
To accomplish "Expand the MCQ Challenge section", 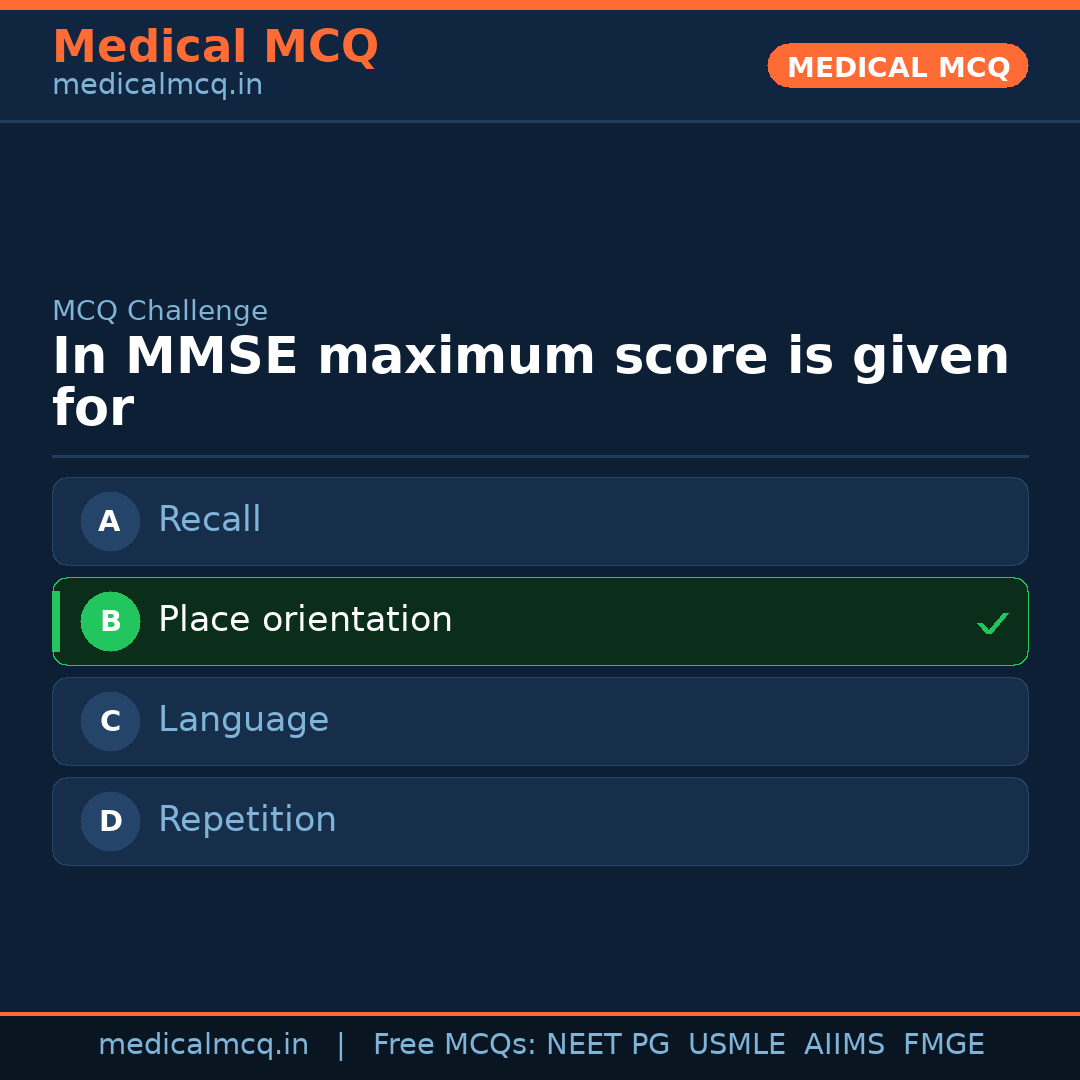I will click(x=159, y=311).
